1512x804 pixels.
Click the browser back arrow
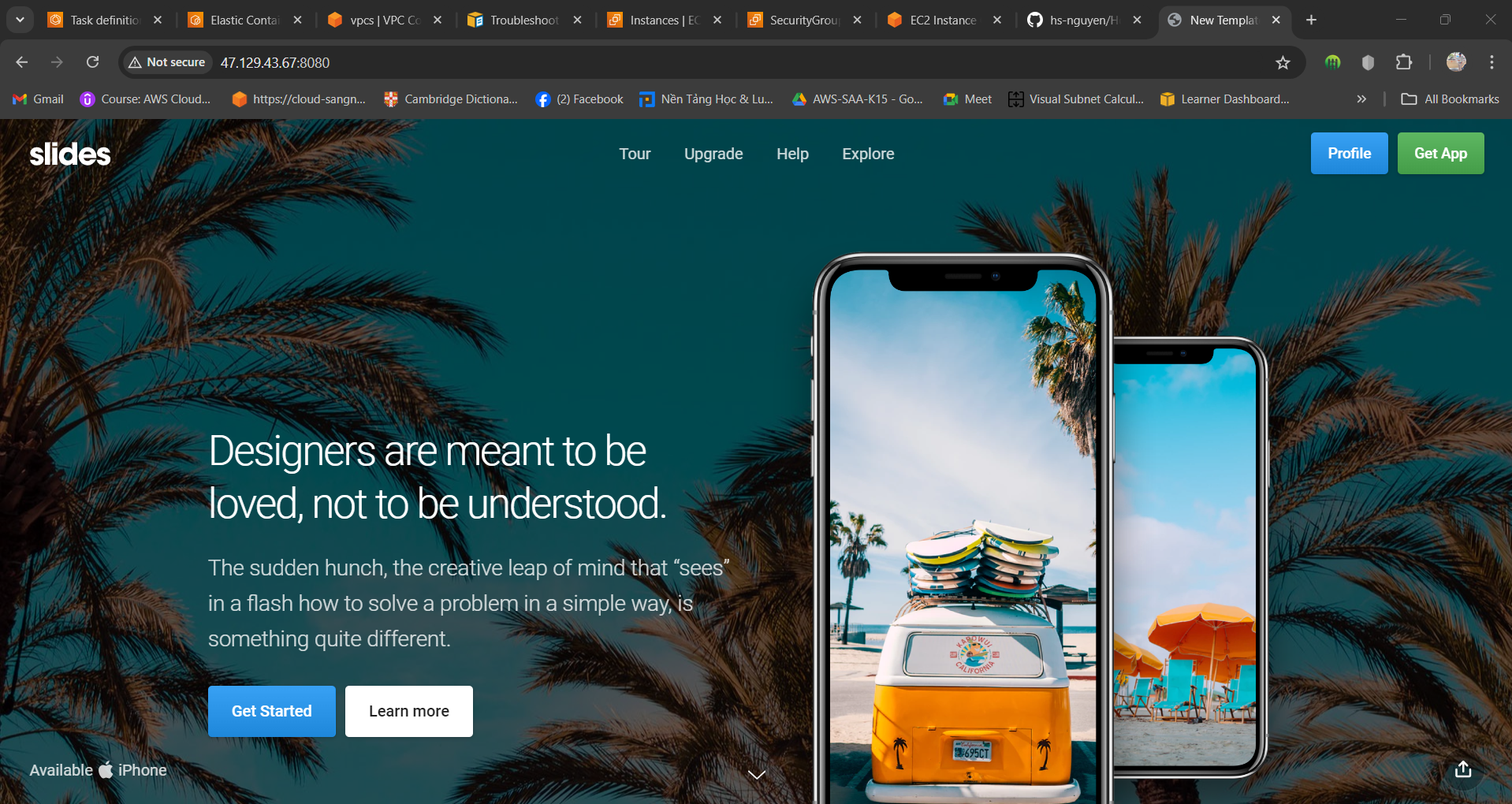point(22,62)
